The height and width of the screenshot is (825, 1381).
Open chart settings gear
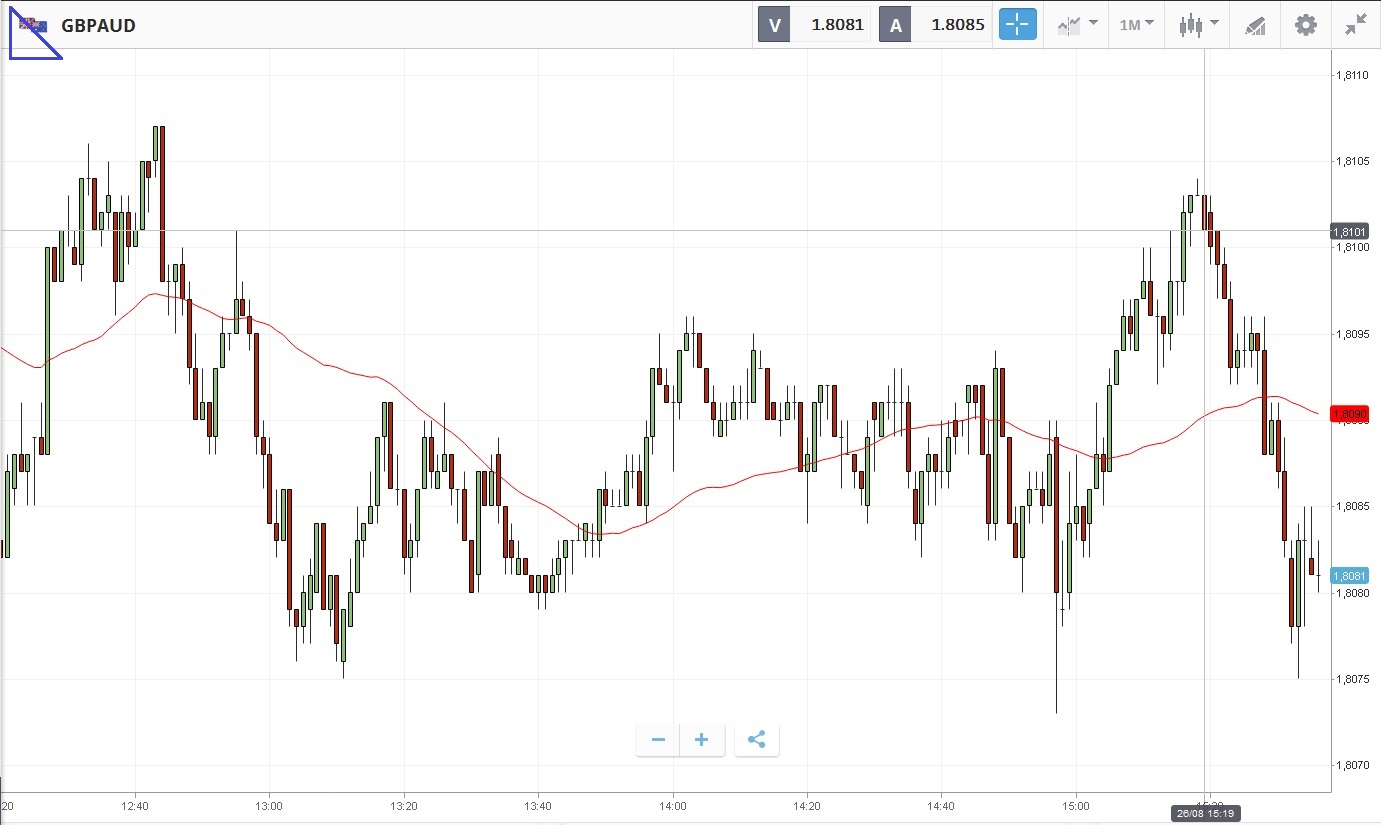pyautogui.click(x=1306, y=25)
